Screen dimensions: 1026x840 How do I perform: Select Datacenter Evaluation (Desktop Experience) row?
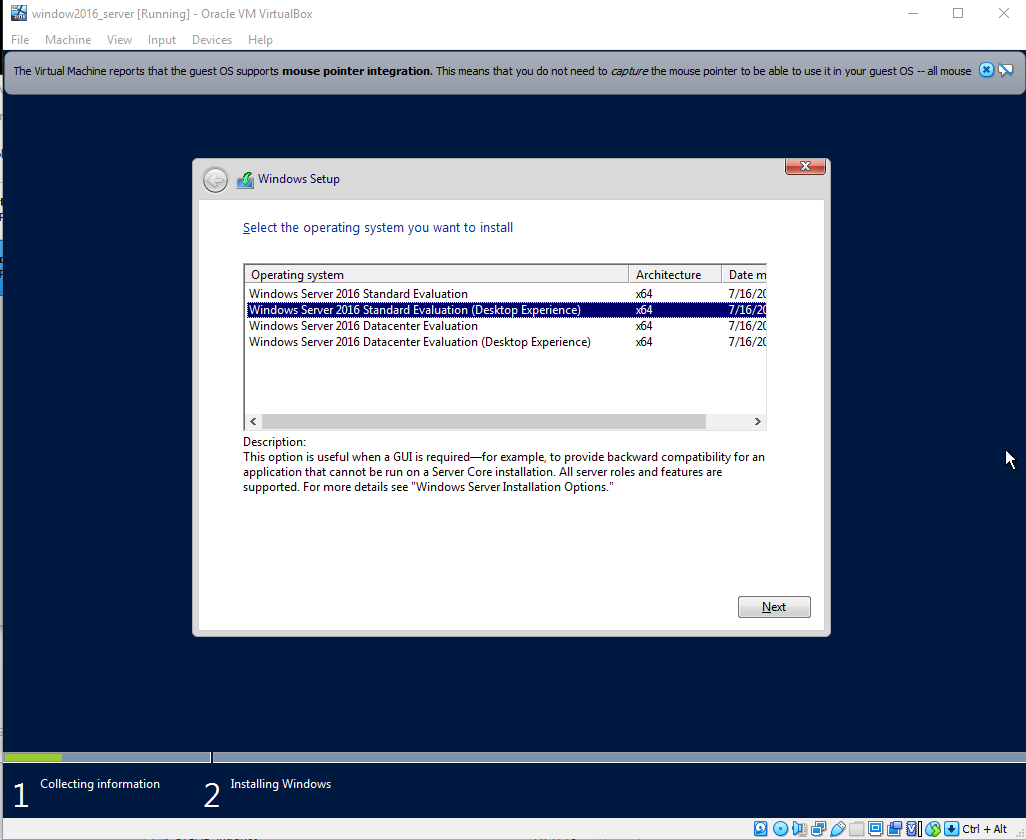point(506,342)
